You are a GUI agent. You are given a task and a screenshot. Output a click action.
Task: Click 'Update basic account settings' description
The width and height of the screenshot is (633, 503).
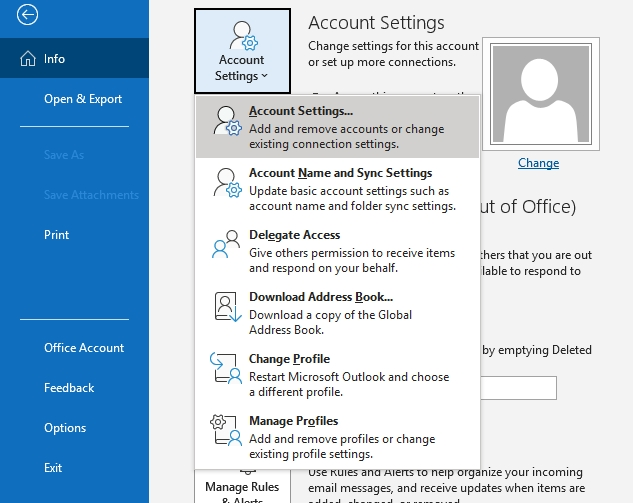click(352, 198)
